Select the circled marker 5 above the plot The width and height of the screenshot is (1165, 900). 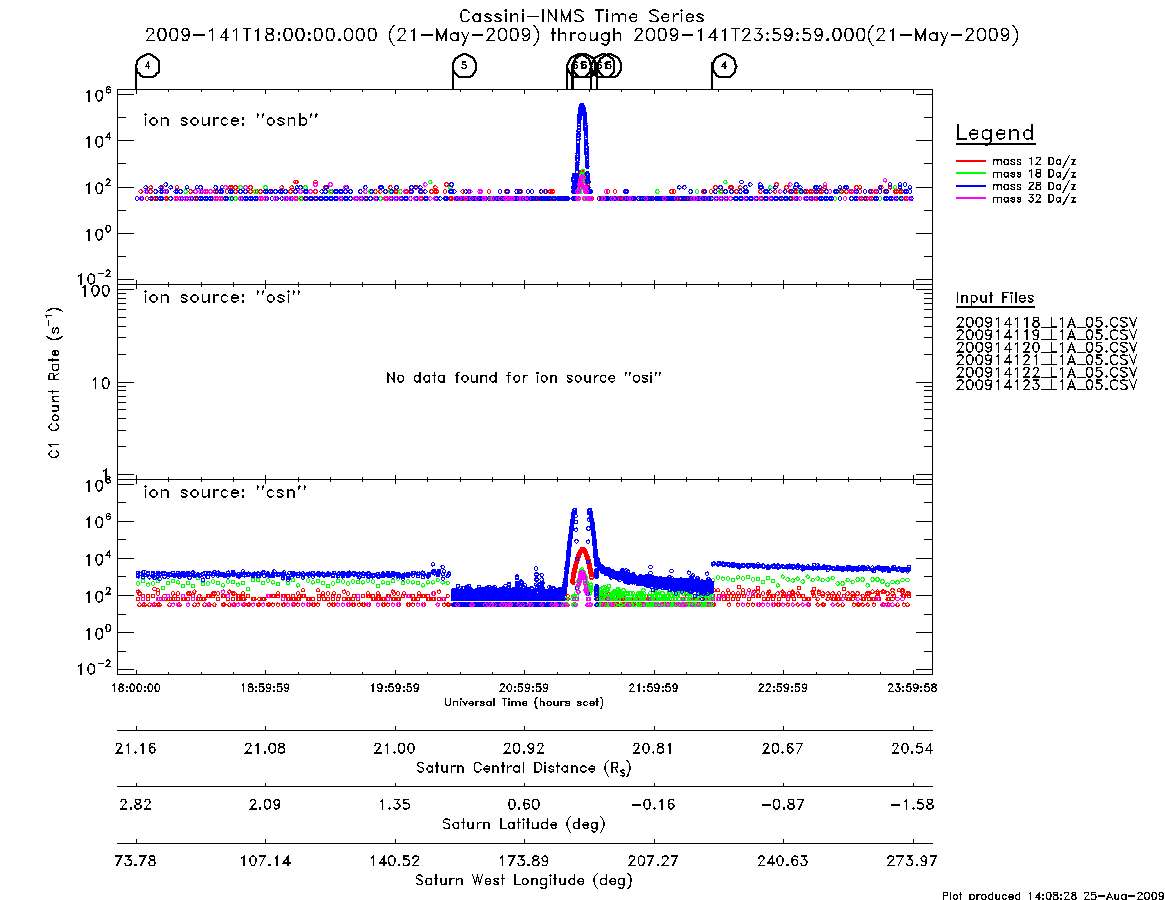point(464,65)
